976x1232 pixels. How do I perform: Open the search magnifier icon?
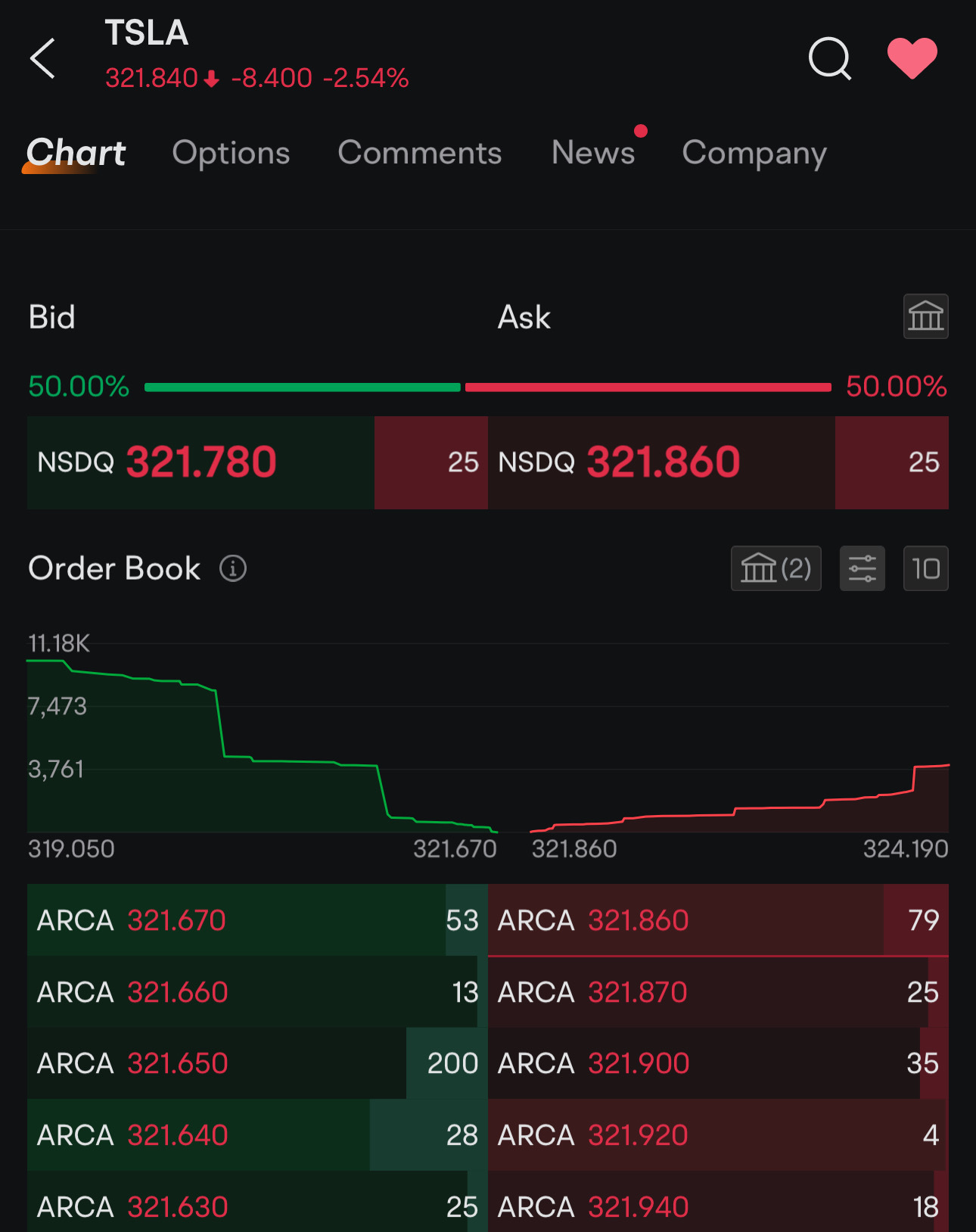[830, 58]
